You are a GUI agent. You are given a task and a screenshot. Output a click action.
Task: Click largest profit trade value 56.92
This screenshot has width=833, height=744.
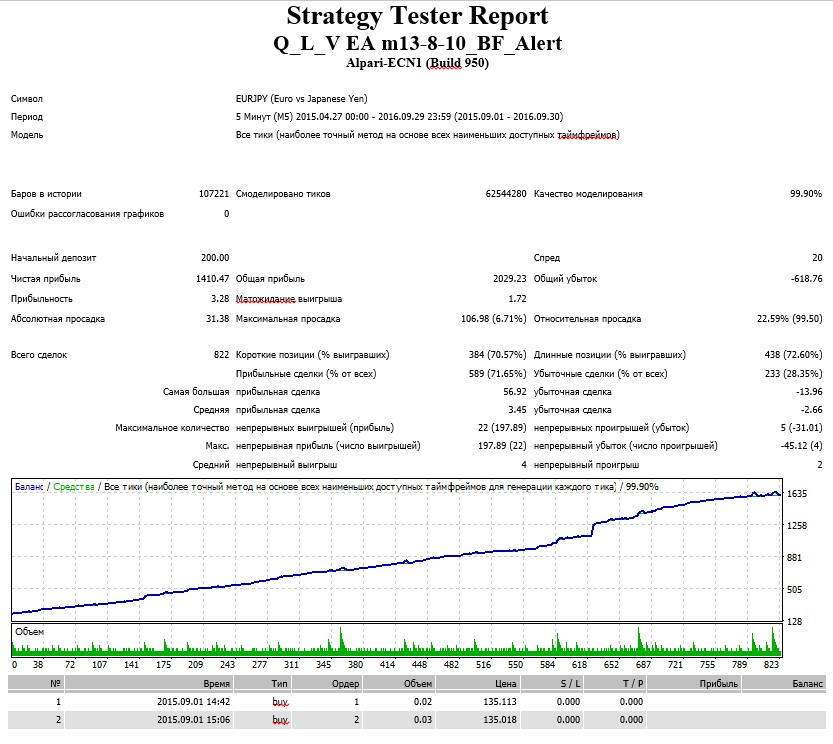click(515, 392)
